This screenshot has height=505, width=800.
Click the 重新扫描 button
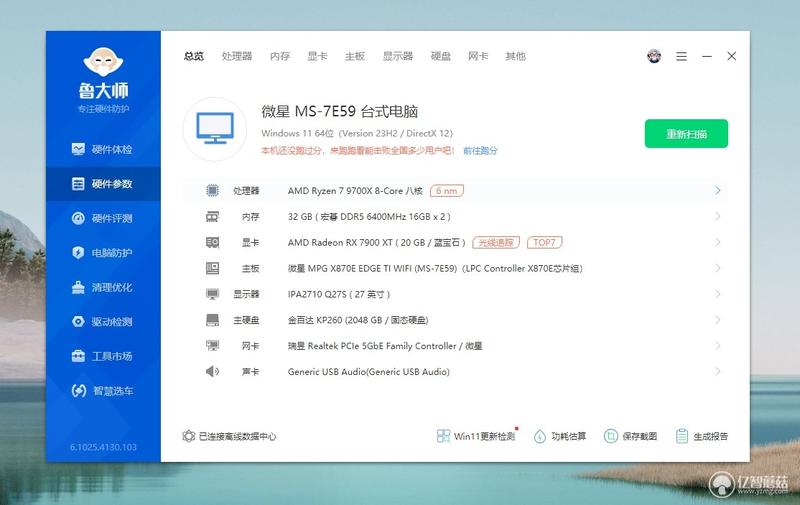point(686,134)
